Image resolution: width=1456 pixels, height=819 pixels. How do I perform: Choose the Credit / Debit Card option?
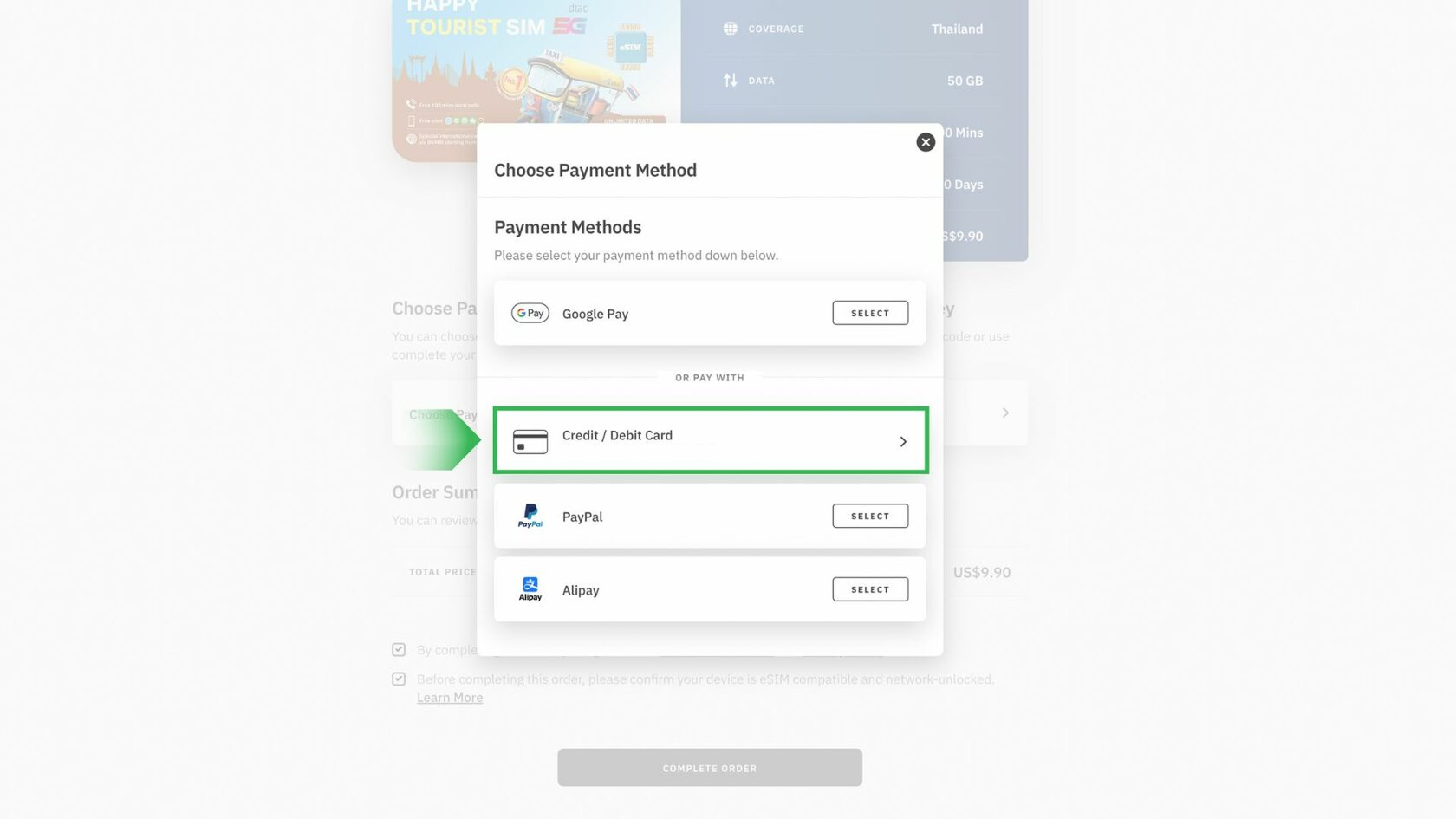click(x=710, y=440)
